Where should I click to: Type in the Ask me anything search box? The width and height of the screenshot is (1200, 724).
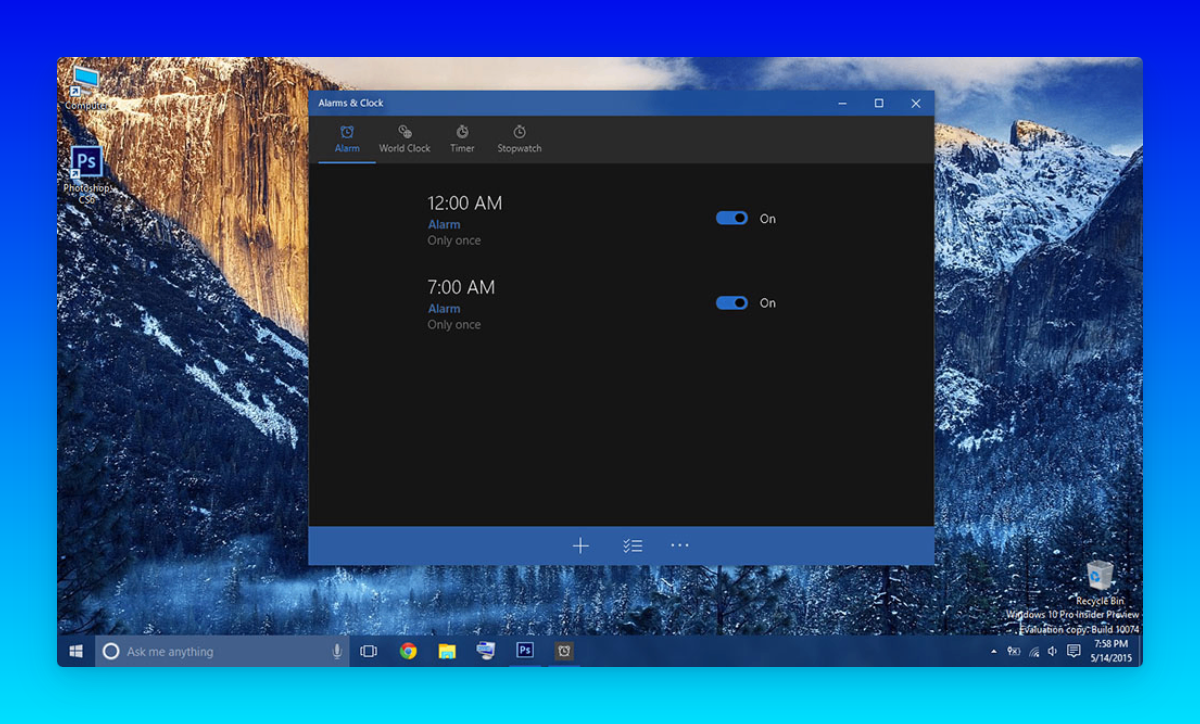[x=220, y=652]
